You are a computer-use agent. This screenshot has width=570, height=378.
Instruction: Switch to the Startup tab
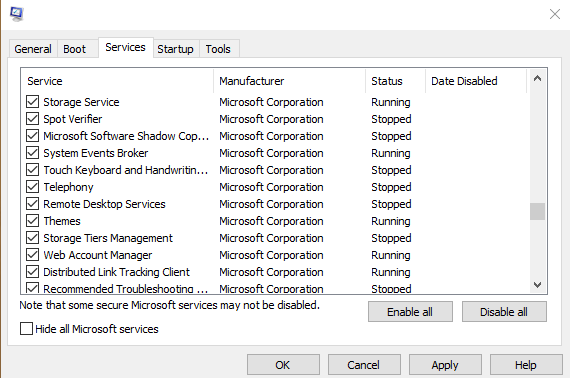pos(175,49)
